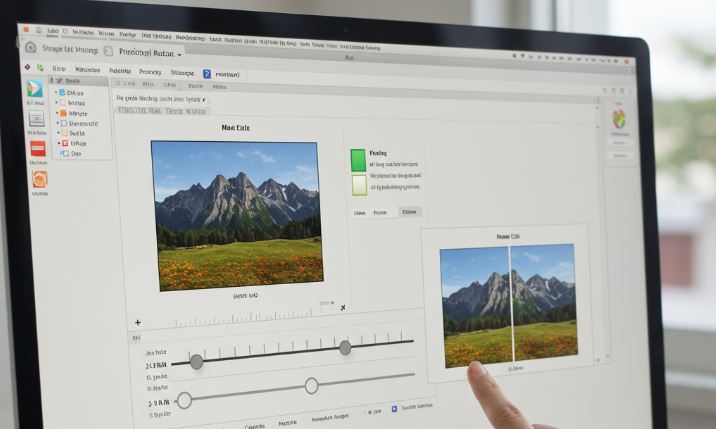Click the highlighted gray button under the swatch list
The width and height of the screenshot is (716, 429).
tap(410, 212)
